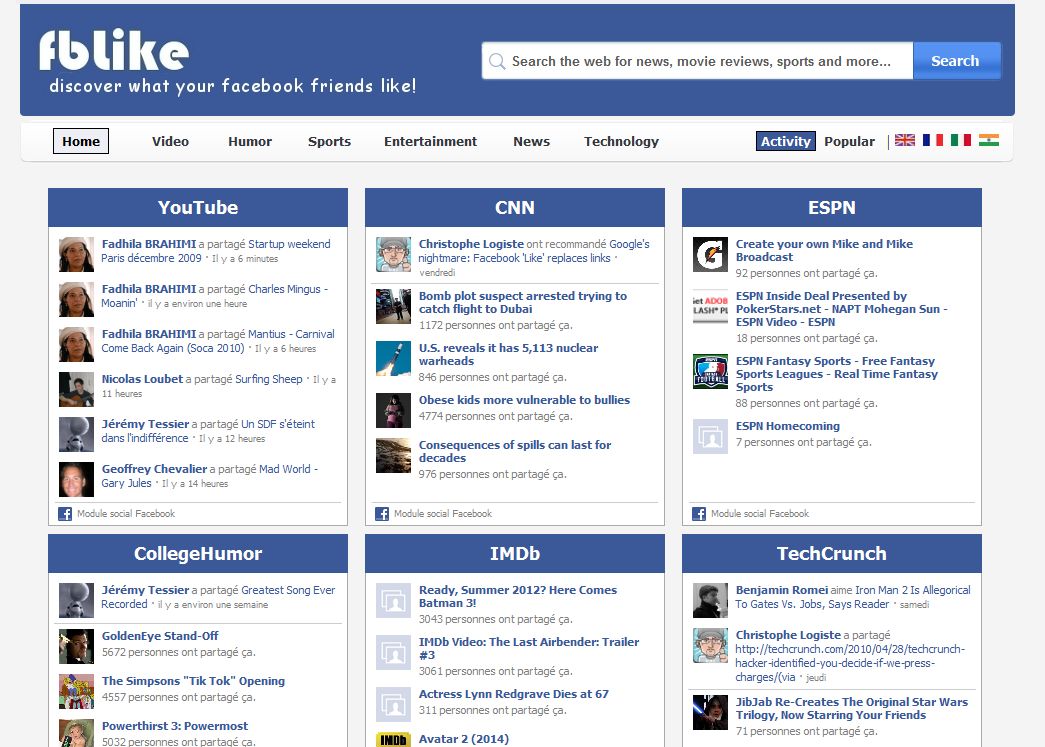This screenshot has height=747, width=1045.
Task: Open the Humor category
Action: 250,141
